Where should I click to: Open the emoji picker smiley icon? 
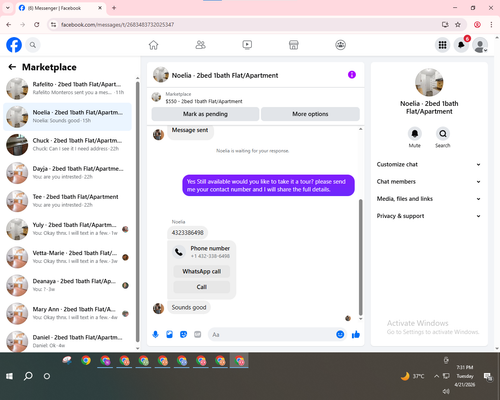[340, 334]
